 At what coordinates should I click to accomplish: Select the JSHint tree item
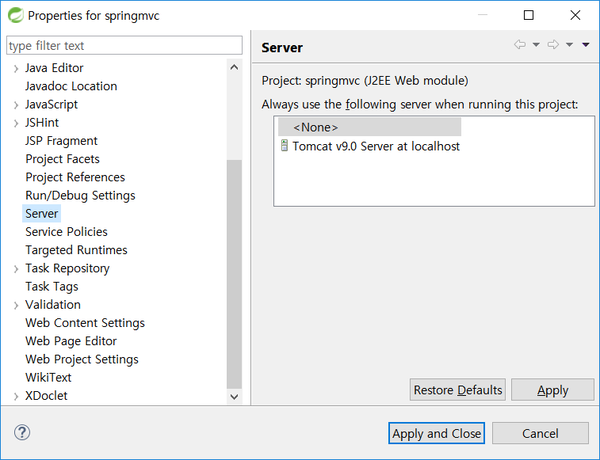42,122
